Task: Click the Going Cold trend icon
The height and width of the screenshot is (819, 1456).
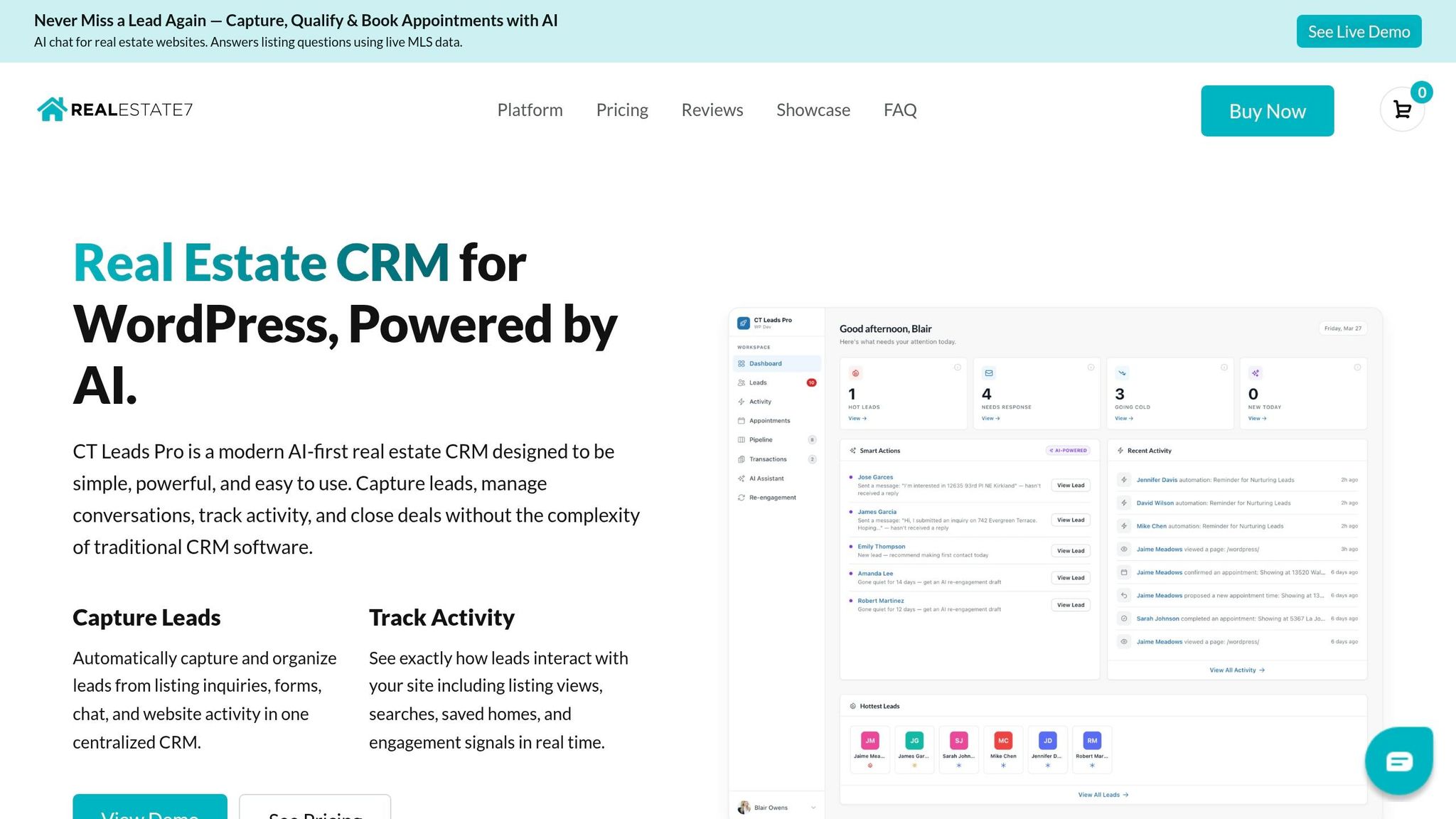Action: tap(1122, 373)
